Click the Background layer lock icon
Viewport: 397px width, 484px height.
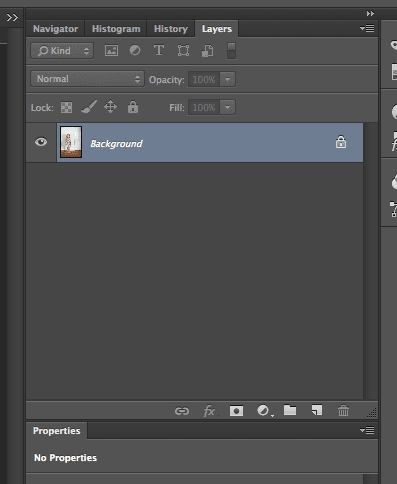[x=341, y=142]
